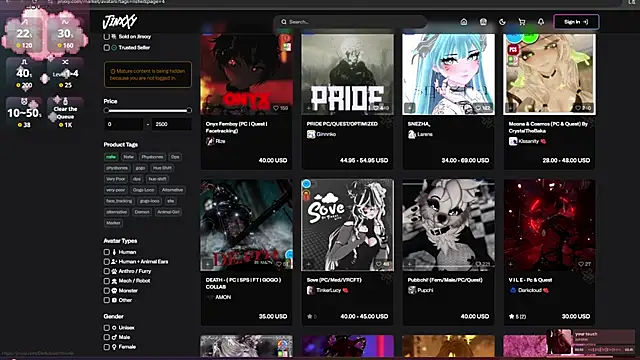Add V I L E avatar plus icon
Screen dimensions: 640x360
510,264
